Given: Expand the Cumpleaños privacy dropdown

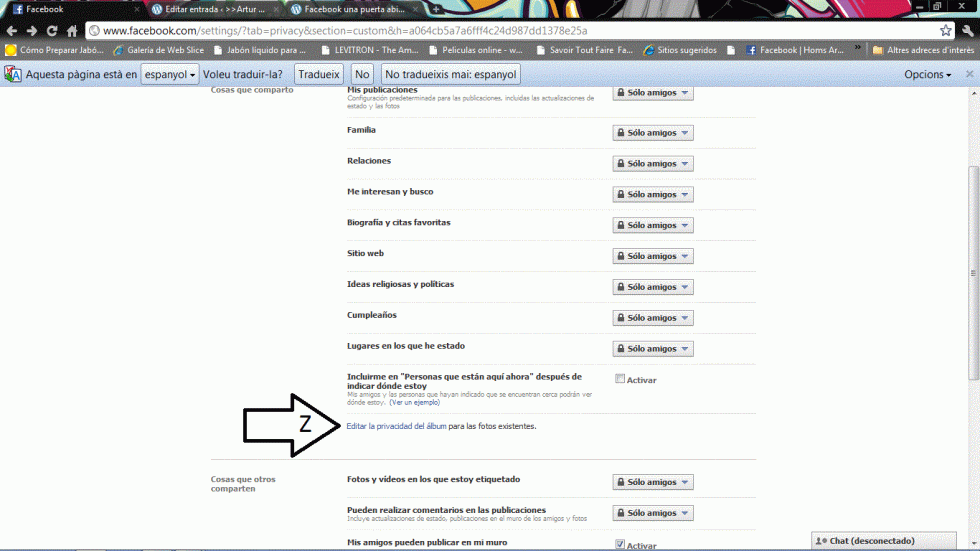Looking at the screenshot, I should pos(652,318).
